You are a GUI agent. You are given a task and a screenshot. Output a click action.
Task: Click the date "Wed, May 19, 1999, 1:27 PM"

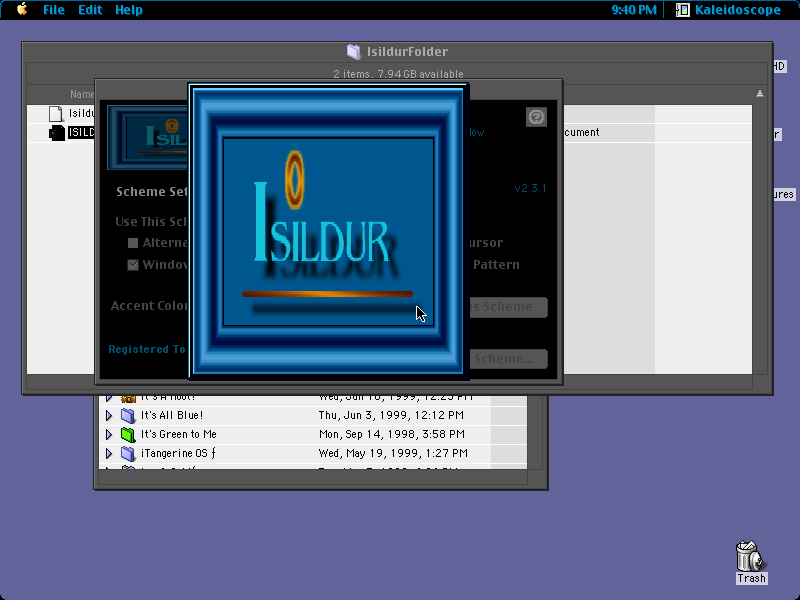pyautogui.click(x=393, y=453)
